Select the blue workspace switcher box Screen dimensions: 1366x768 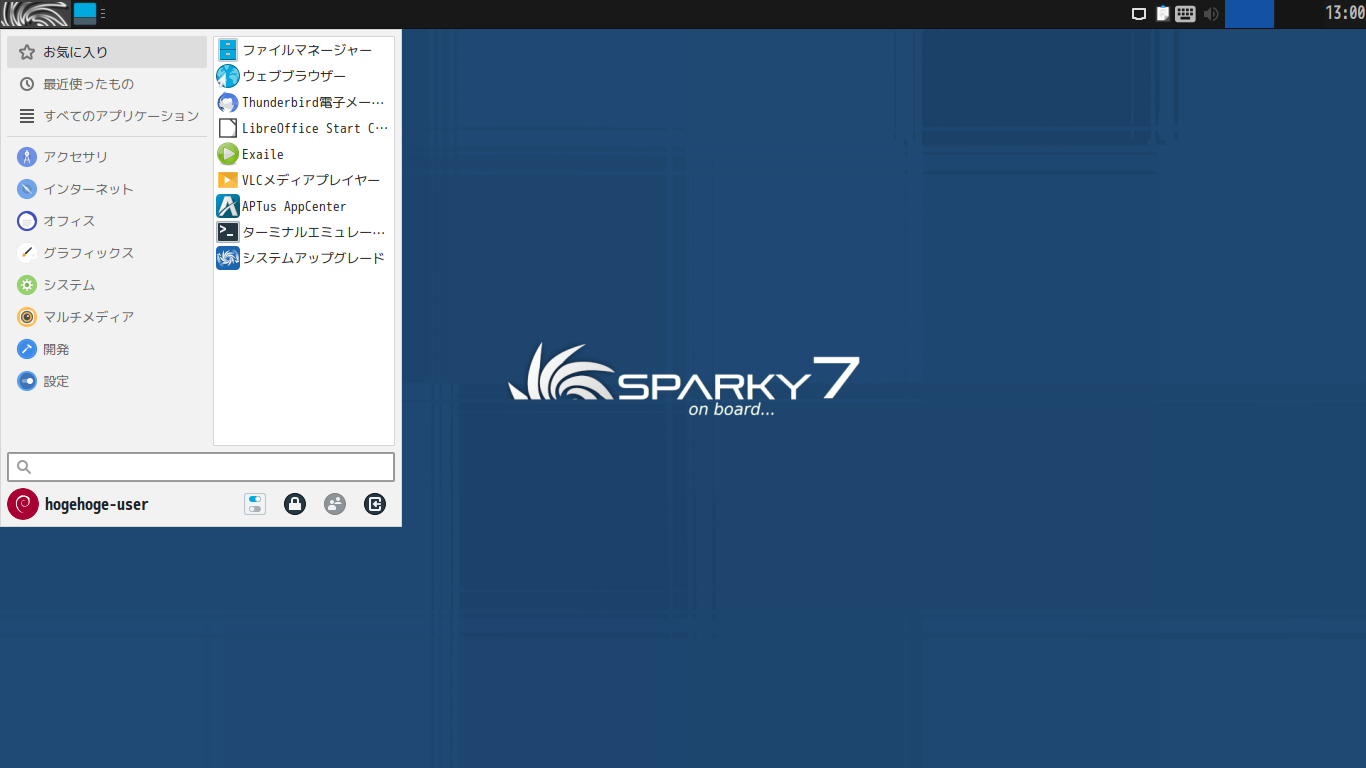pyautogui.click(x=1249, y=14)
